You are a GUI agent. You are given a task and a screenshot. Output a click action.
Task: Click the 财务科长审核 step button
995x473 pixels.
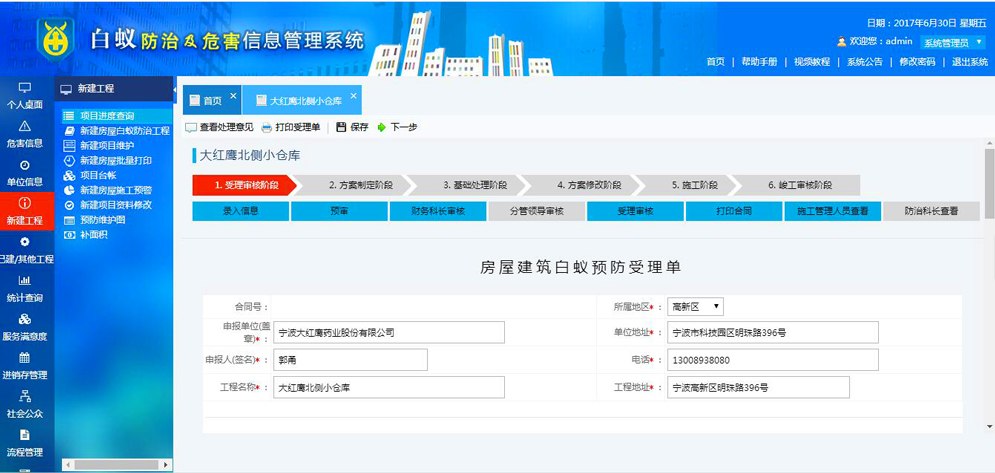point(438,212)
